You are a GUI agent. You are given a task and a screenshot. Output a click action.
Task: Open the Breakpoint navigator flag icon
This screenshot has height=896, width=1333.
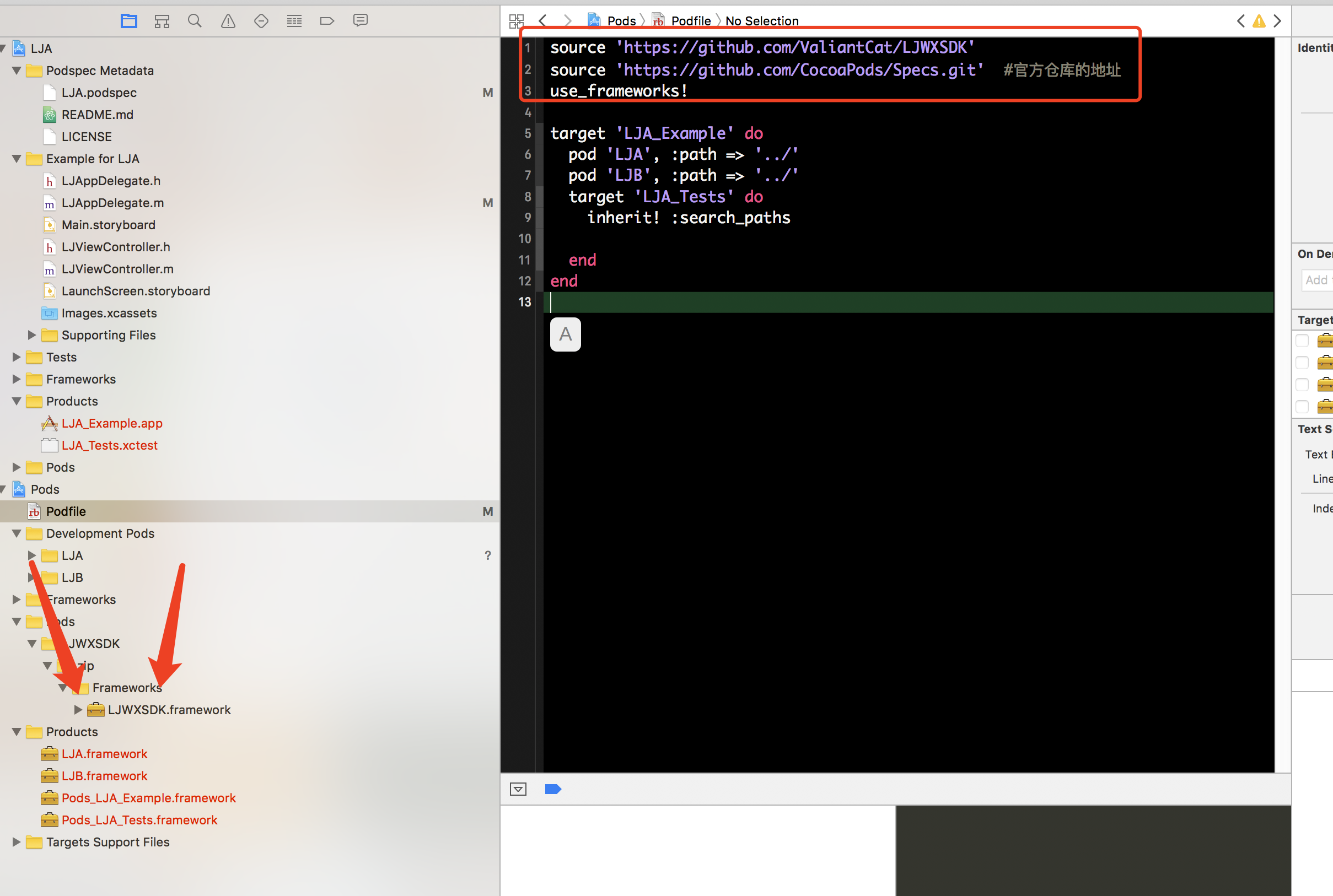point(327,20)
